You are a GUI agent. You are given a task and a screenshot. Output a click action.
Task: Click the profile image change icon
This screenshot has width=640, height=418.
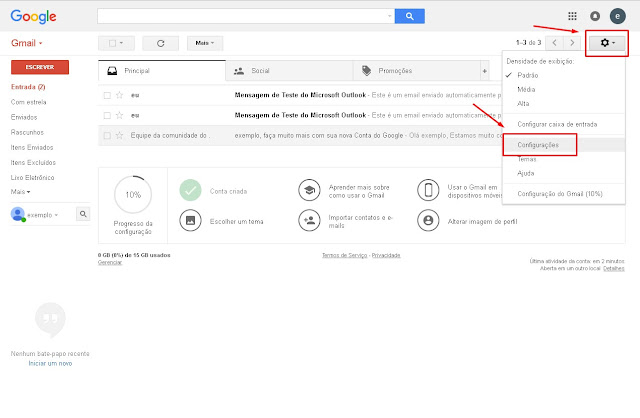point(428,220)
